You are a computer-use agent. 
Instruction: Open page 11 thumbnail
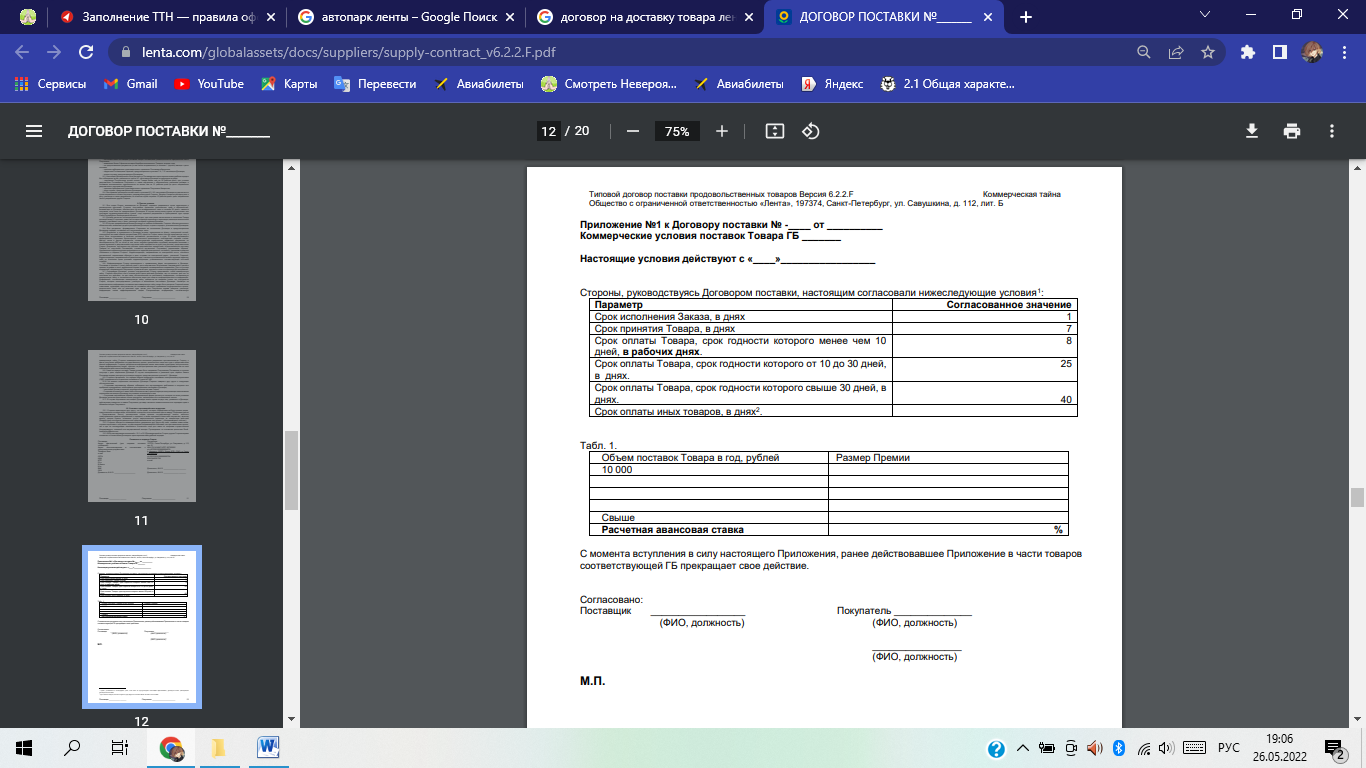[141, 426]
